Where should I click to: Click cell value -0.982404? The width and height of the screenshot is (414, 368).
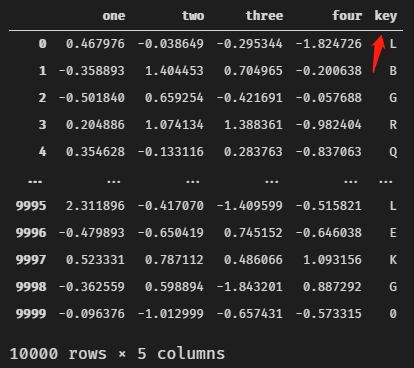[x=329, y=125]
